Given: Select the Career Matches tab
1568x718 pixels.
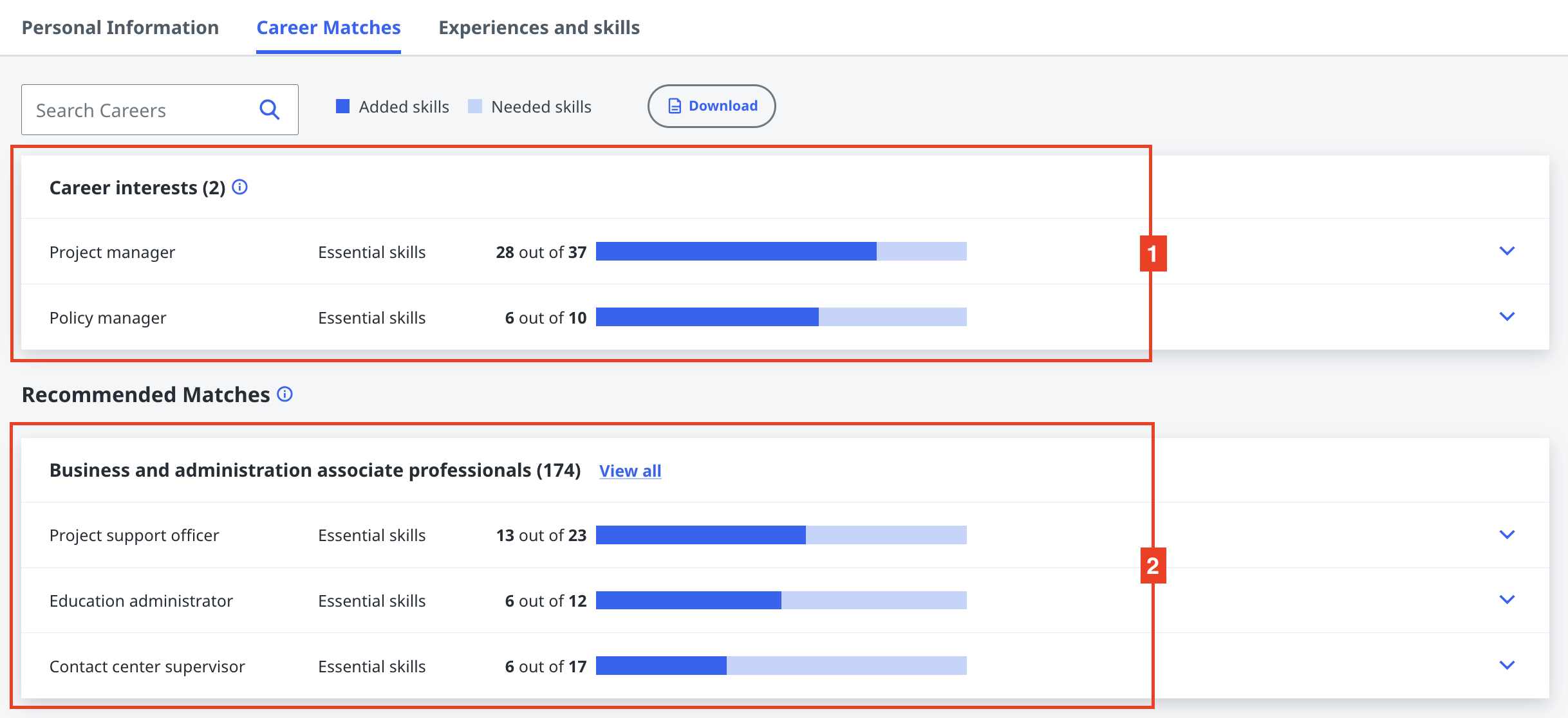Looking at the screenshot, I should tap(328, 28).
